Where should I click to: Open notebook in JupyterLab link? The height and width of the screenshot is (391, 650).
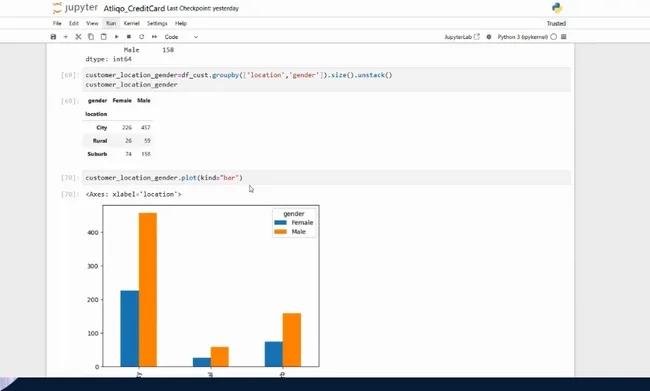point(462,37)
